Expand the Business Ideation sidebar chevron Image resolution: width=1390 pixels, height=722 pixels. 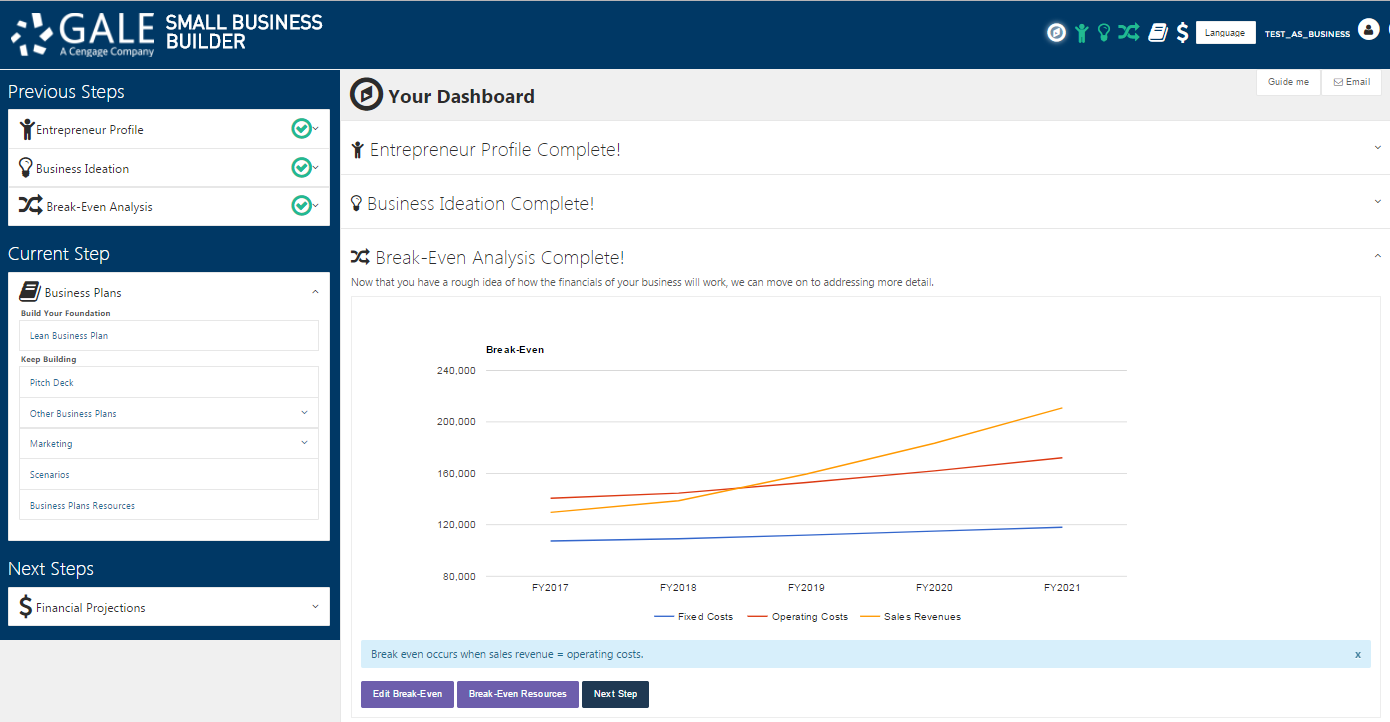pyautogui.click(x=316, y=168)
